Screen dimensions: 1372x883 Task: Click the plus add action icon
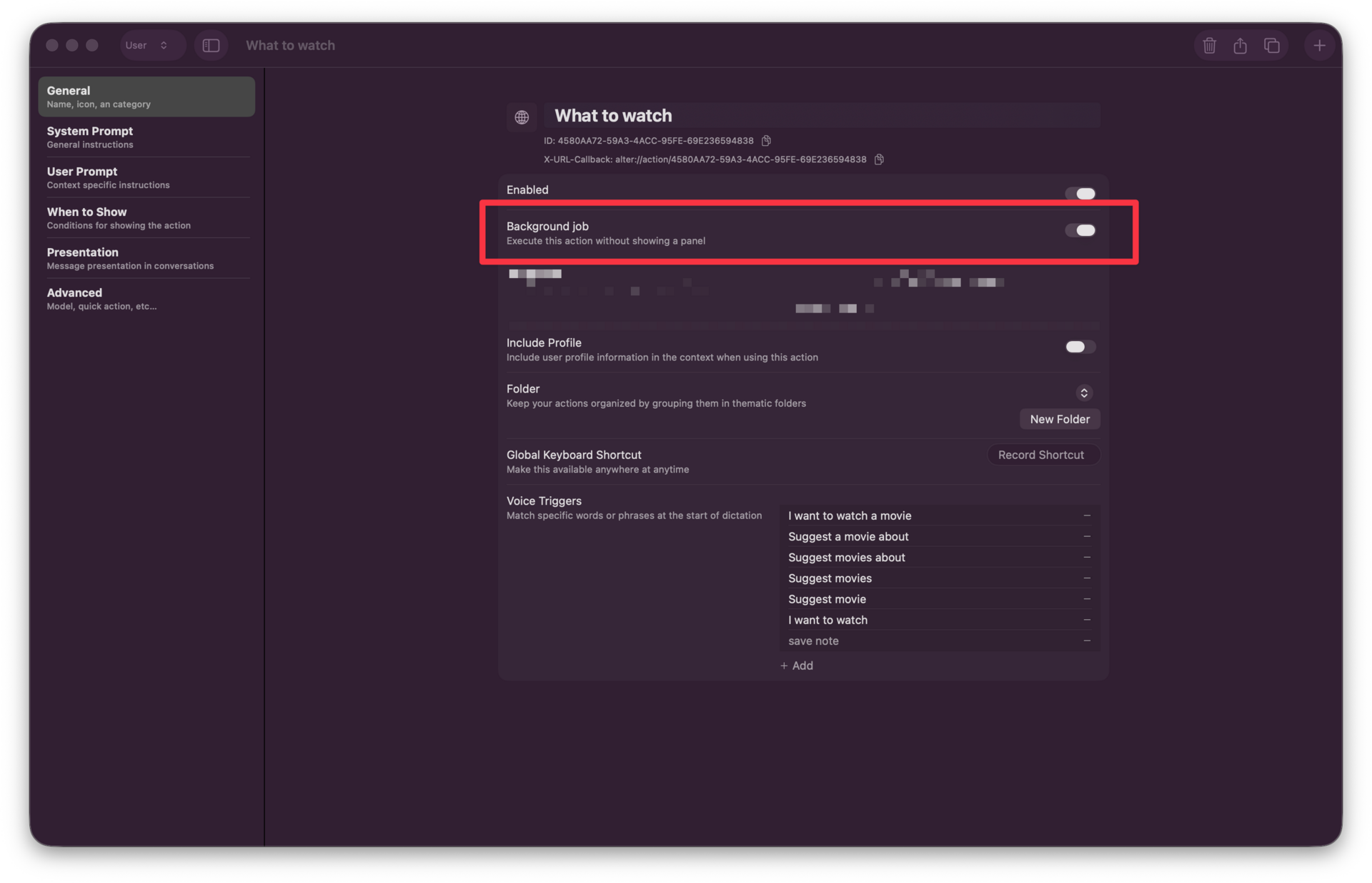pos(1319,45)
